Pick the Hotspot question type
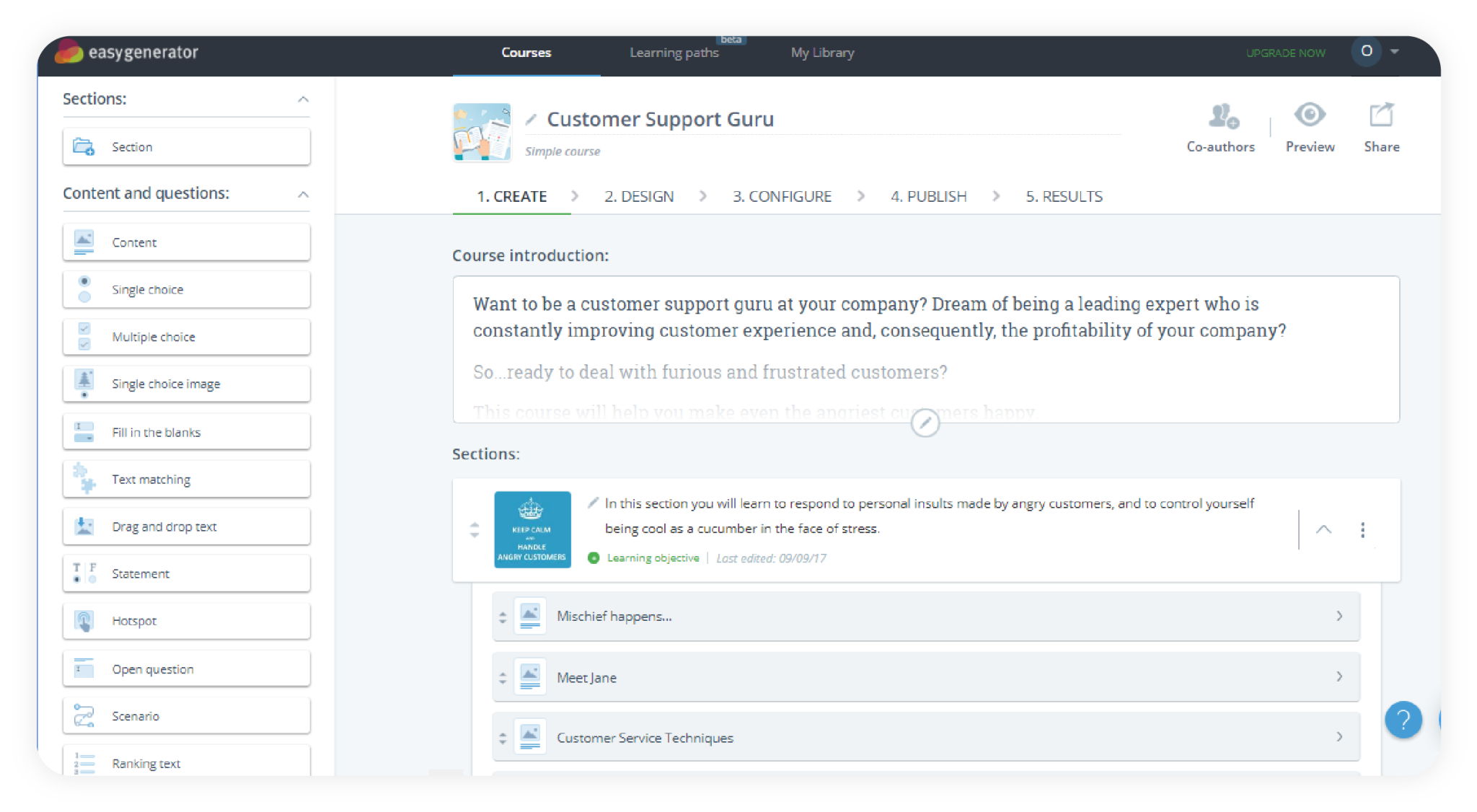 click(x=185, y=620)
